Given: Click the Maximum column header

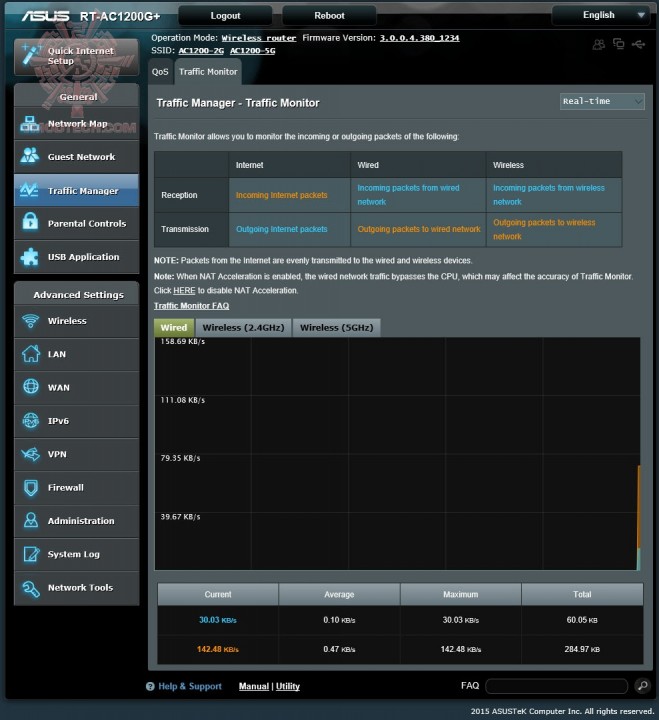Looking at the screenshot, I should [x=461, y=594].
